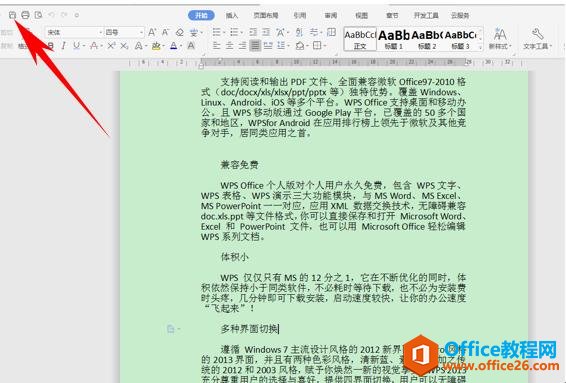Set paragraph to align right

pyautogui.click(x=242, y=45)
